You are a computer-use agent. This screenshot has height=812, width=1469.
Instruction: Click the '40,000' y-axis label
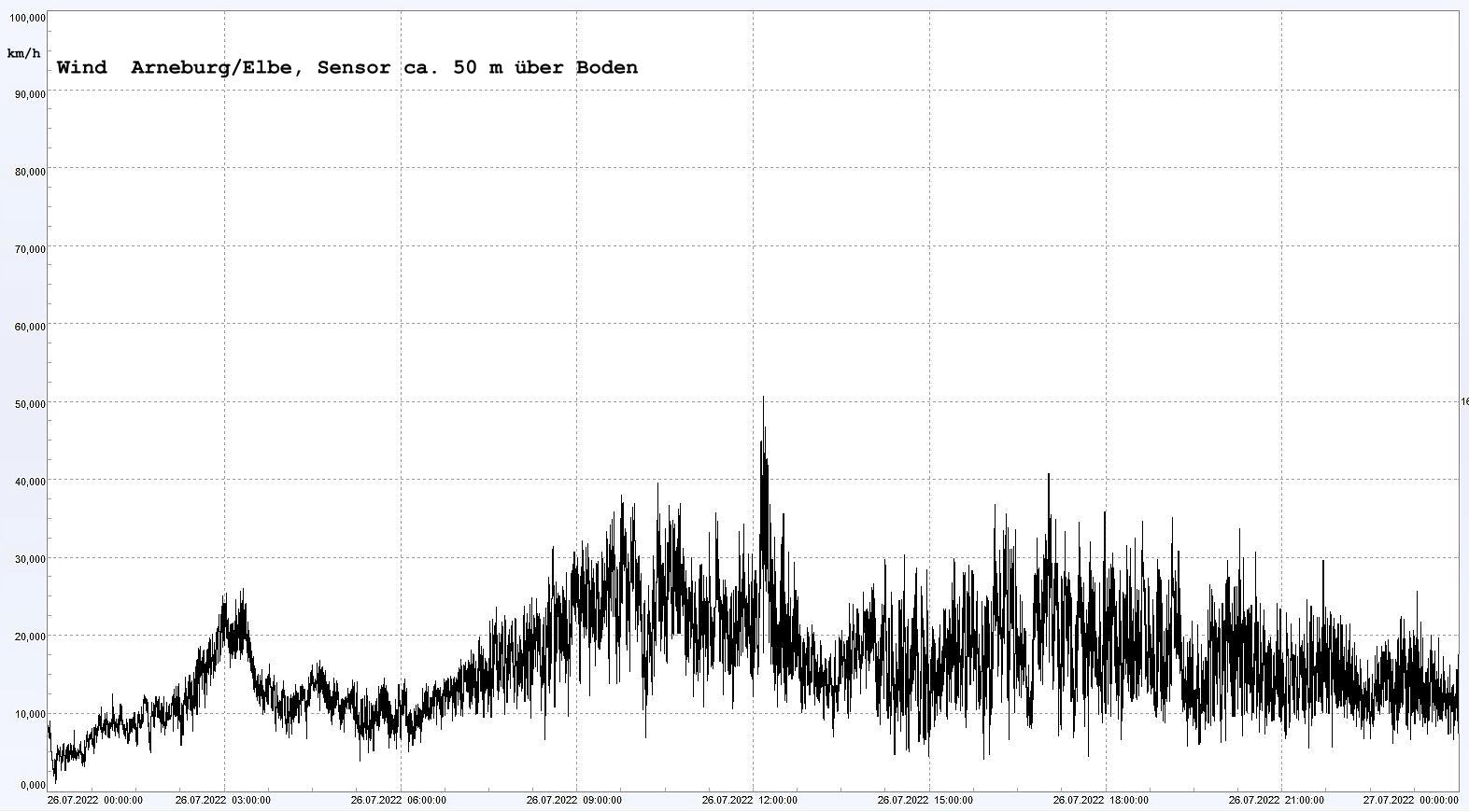pos(30,481)
